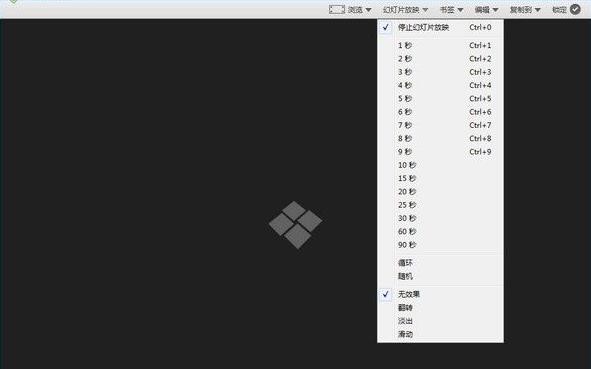Enable the 随机 random option
The image size is (591, 369).
440,276
